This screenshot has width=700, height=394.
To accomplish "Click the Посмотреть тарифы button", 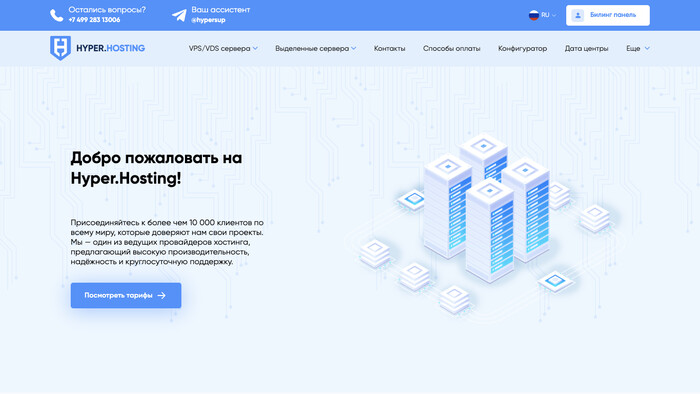I will [x=126, y=295].
